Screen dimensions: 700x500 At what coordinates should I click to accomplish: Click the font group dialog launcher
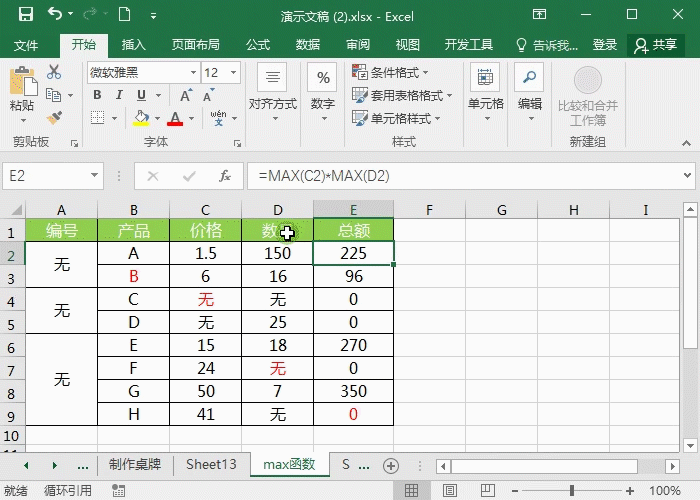(238, 143)
